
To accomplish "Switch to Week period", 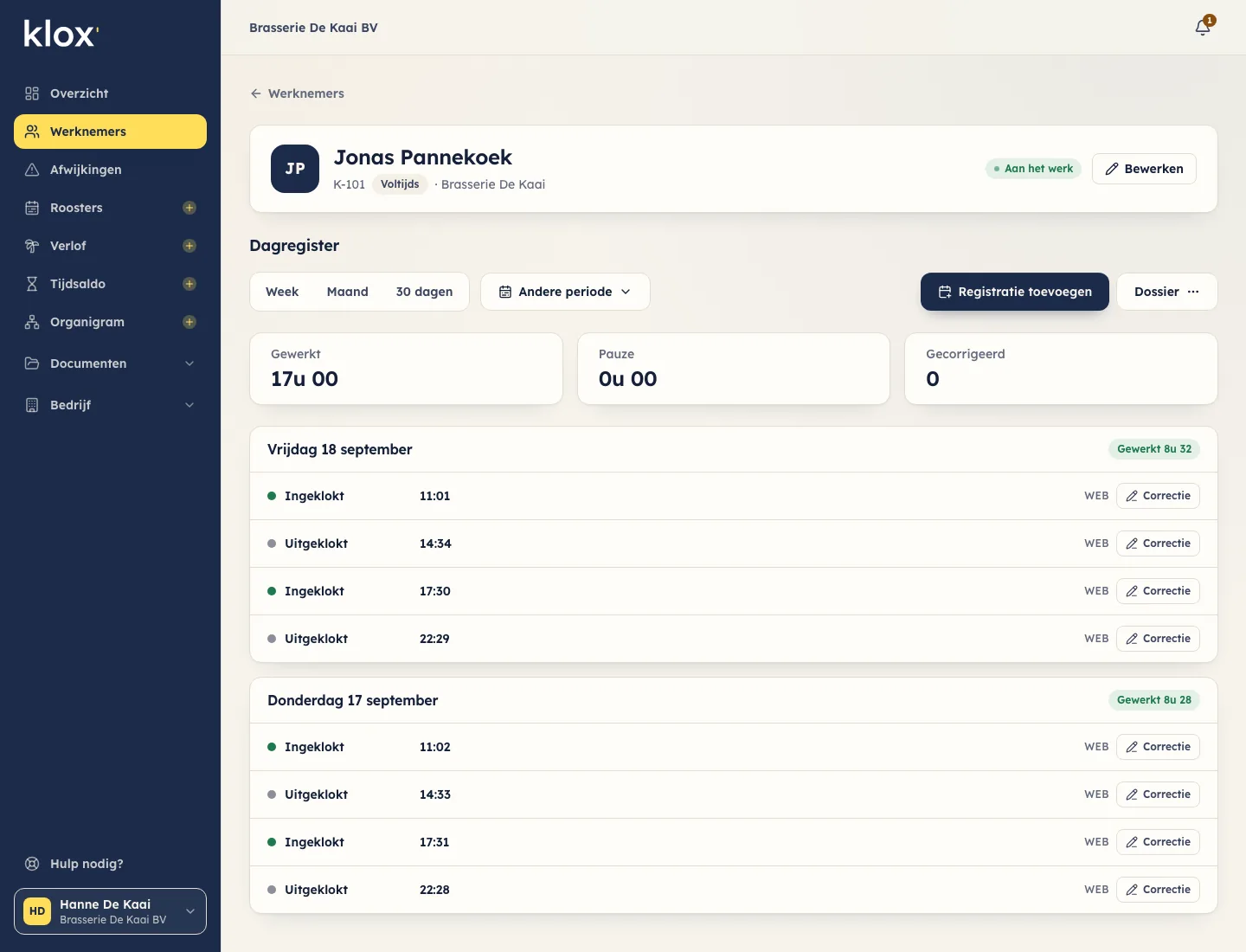I will [x=282, y=292].
